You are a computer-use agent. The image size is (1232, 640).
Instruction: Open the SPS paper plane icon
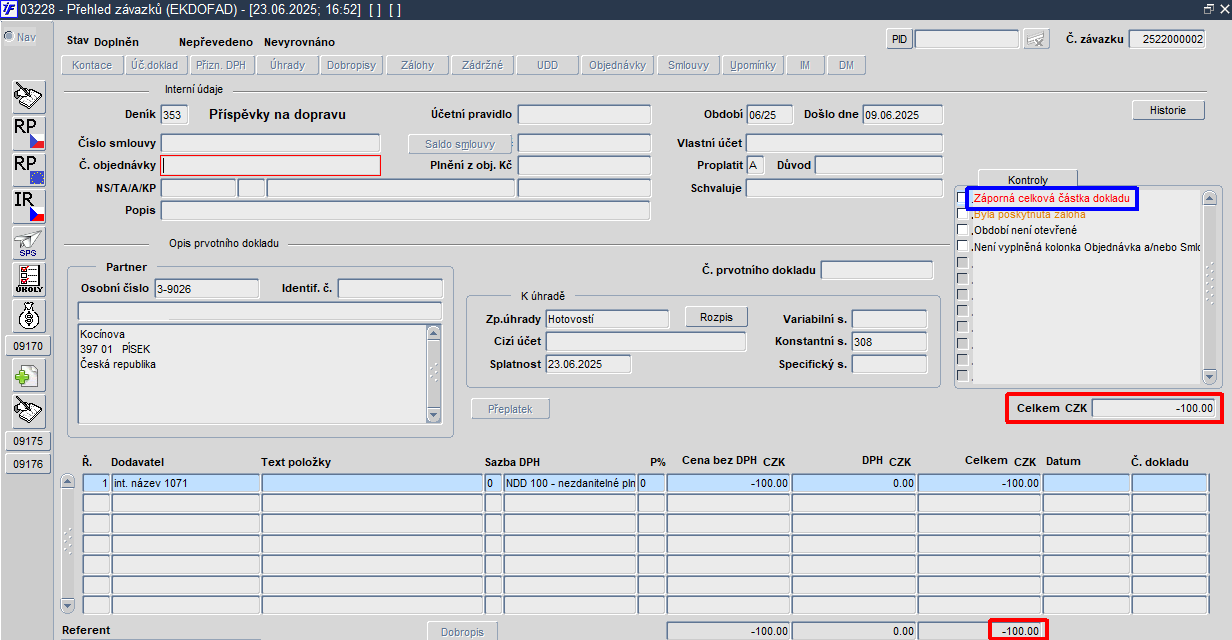pos(29,243)
